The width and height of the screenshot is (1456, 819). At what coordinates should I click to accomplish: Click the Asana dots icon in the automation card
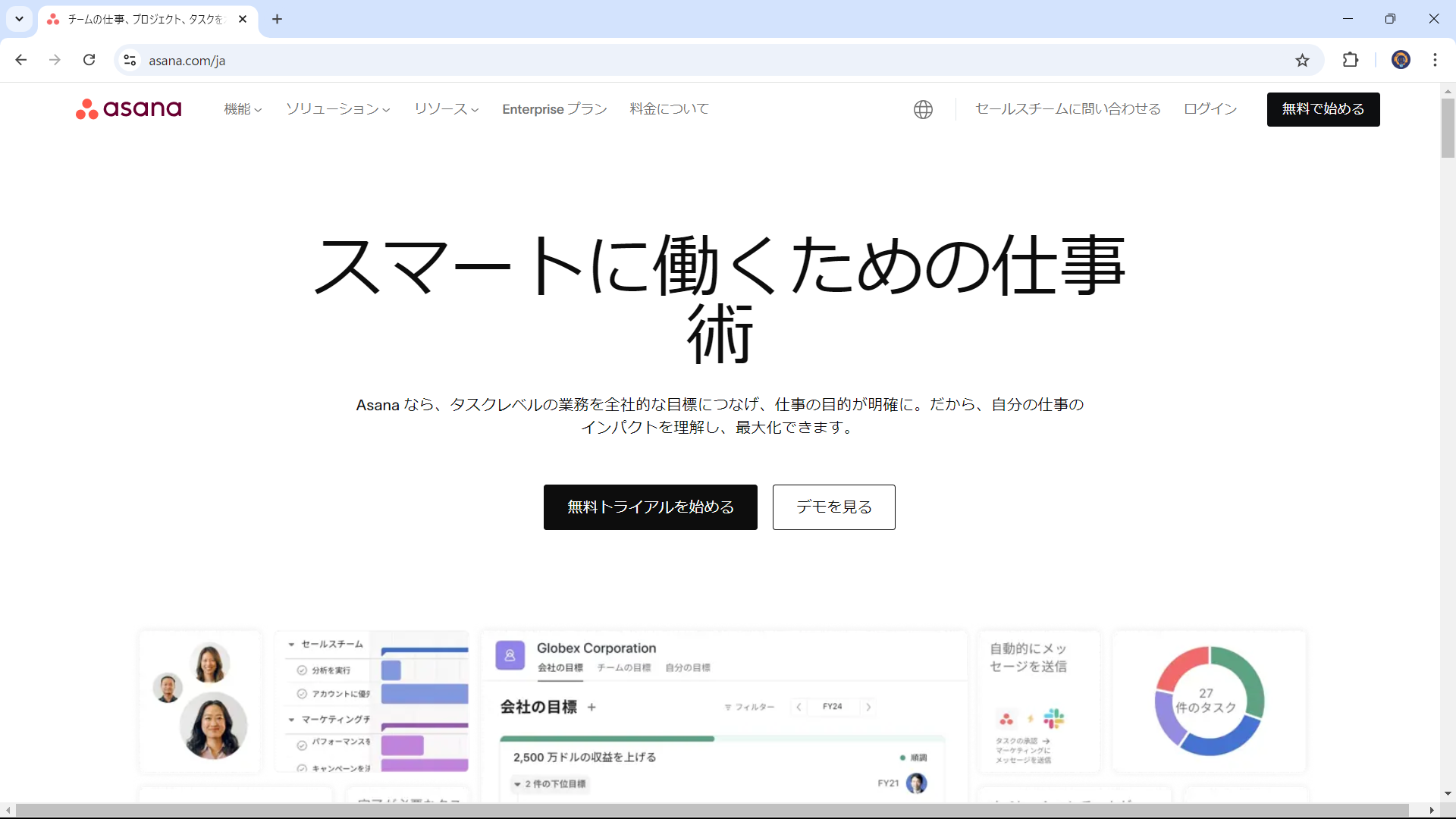pyautogui.click(x=1006, y=718)
